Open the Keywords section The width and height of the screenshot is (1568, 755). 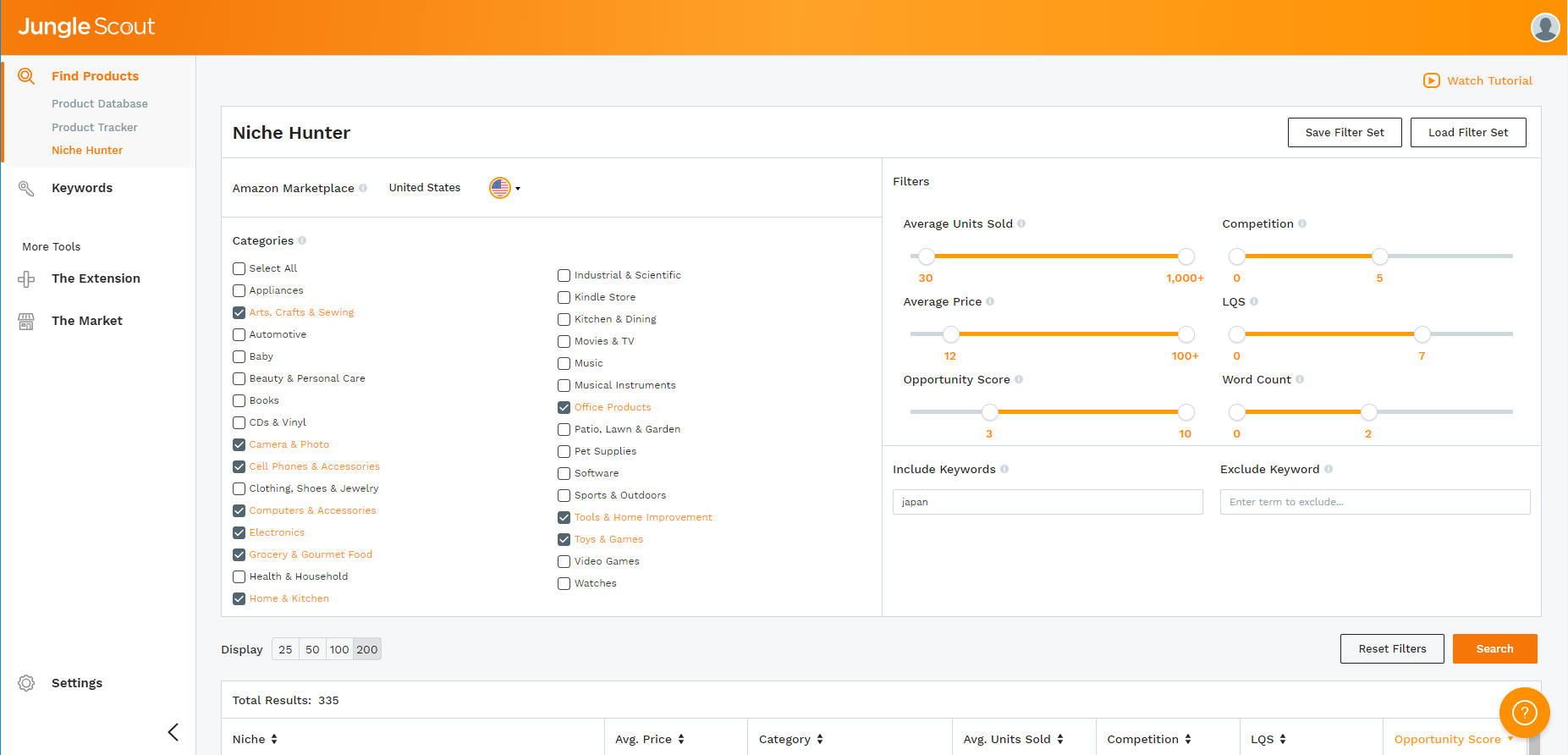82,188
